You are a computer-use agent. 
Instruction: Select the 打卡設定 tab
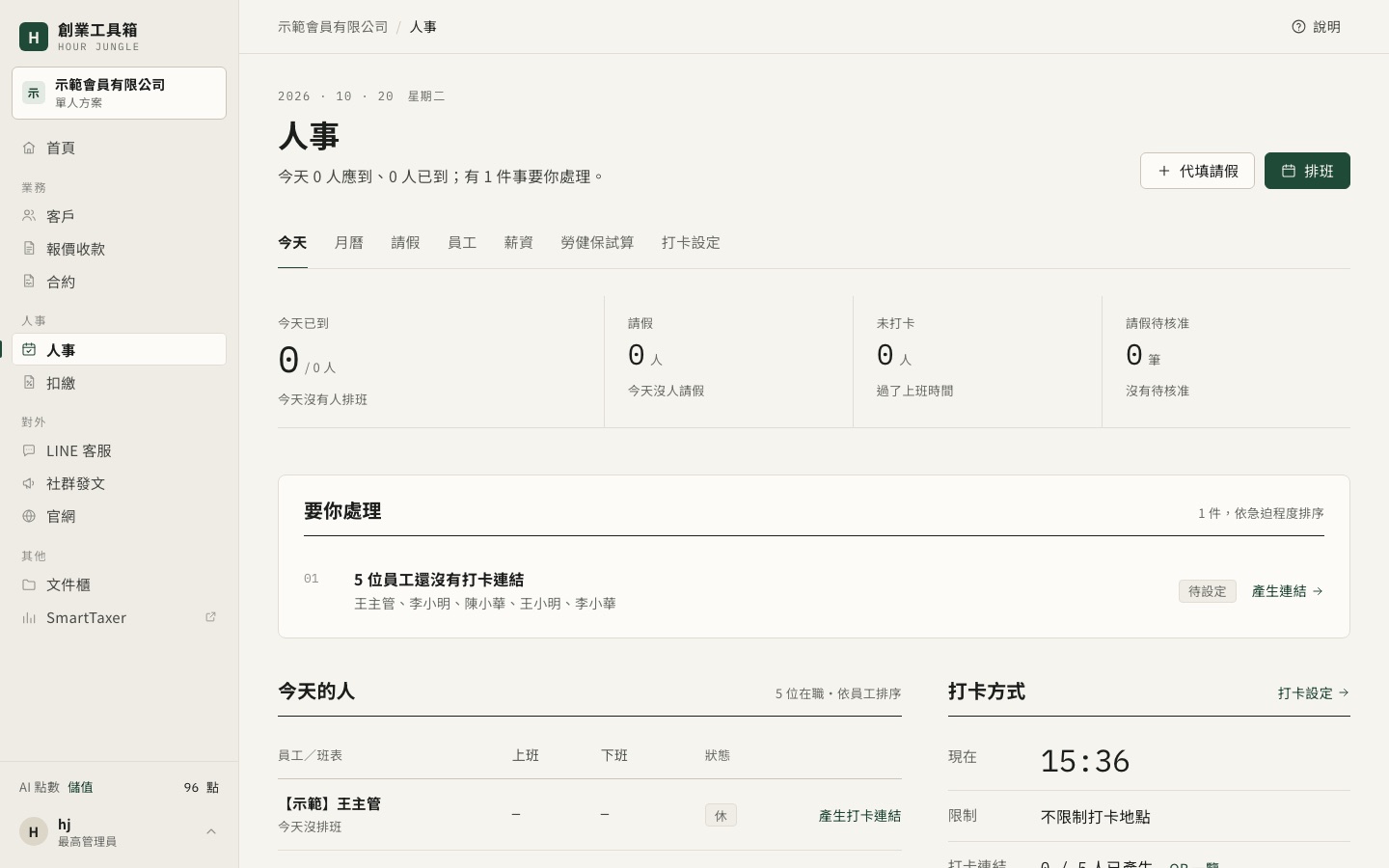tap(691, 243)
